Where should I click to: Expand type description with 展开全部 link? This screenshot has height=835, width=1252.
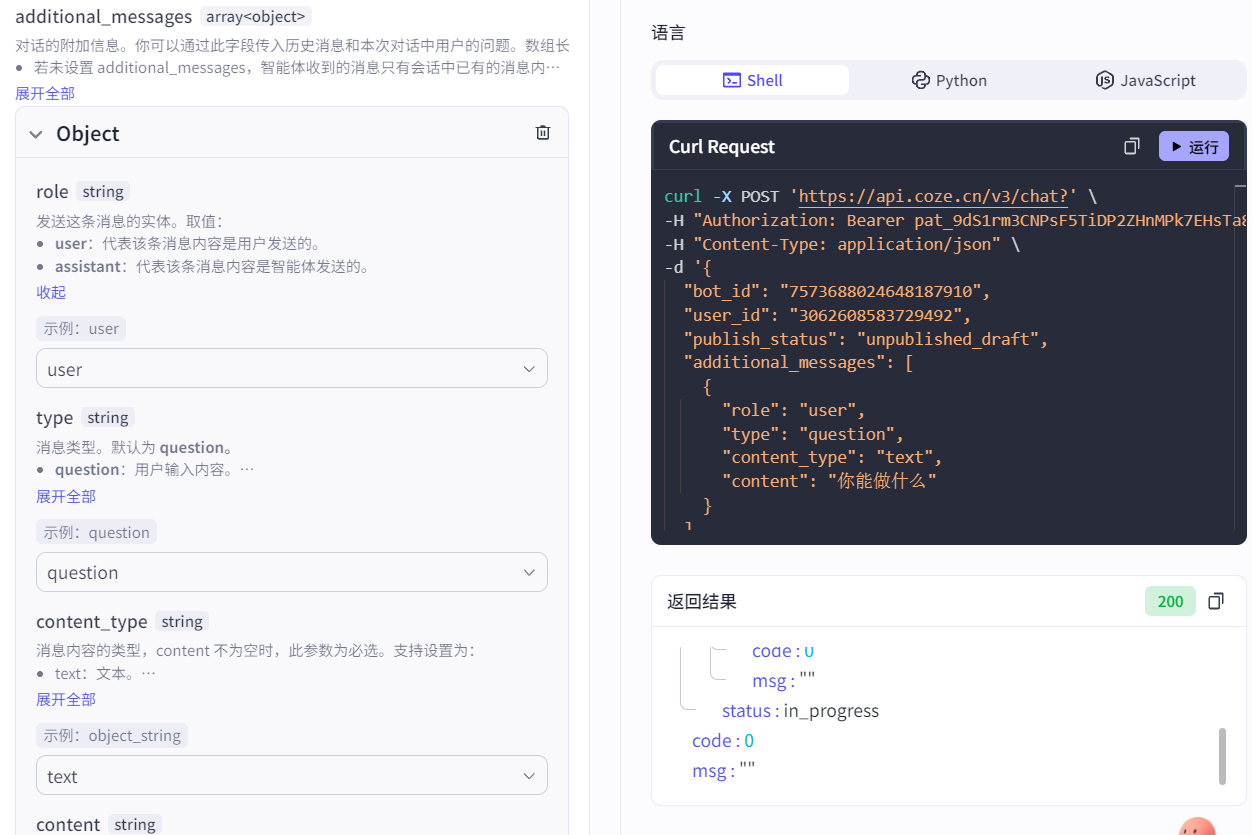pyautogui.click(x=66, y=496)
